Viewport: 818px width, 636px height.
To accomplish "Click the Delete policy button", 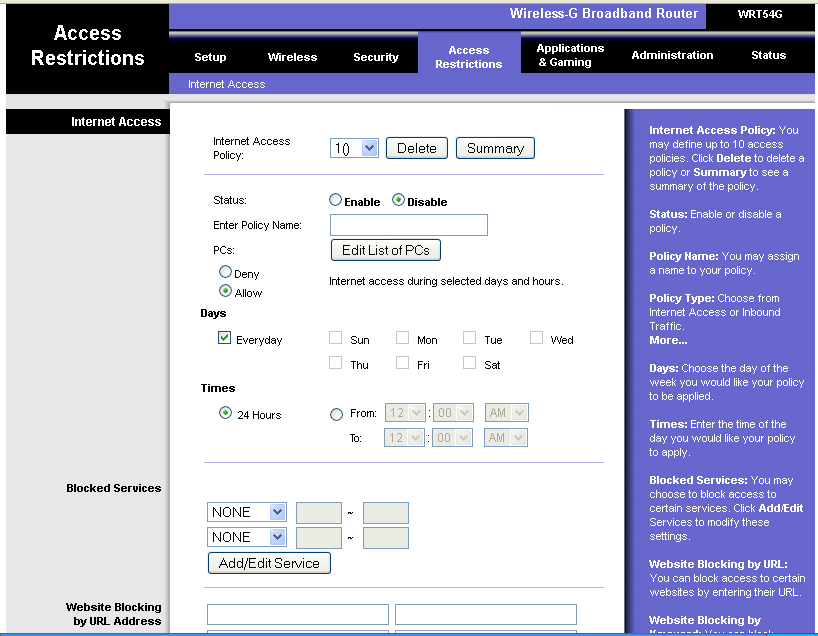I will click(417, 148).
